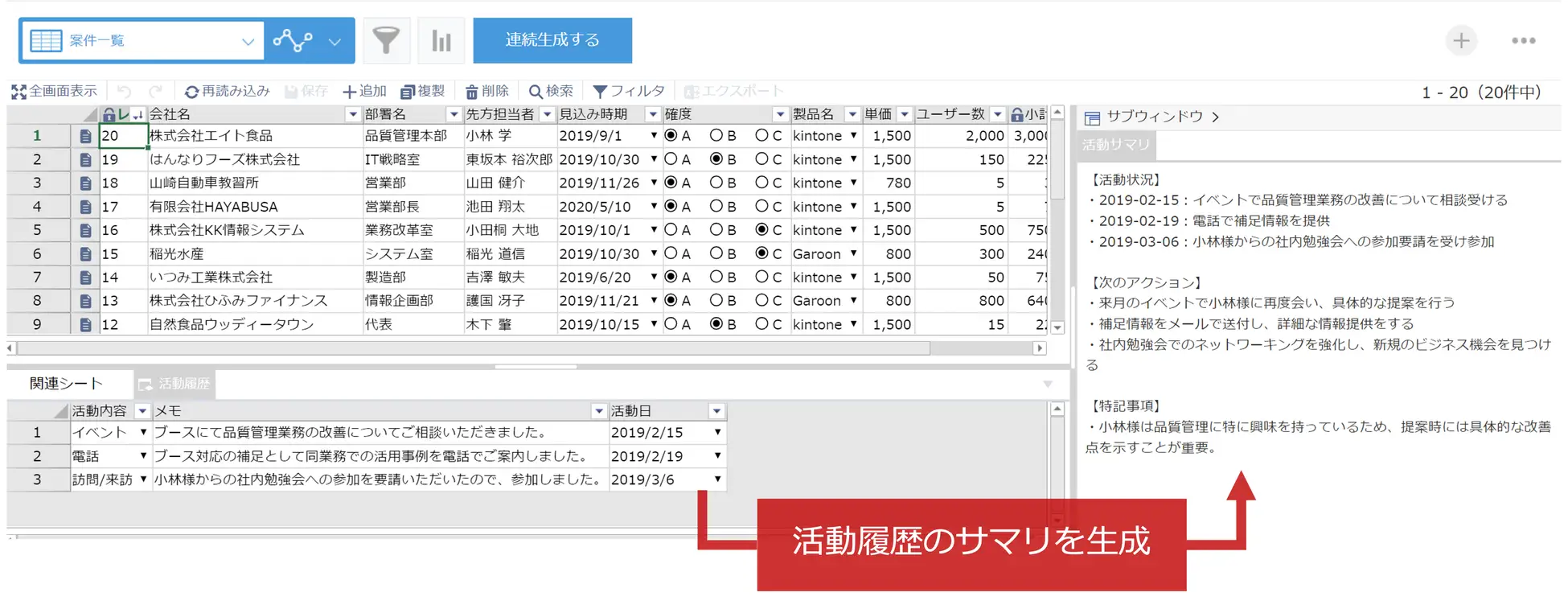1568x613 pixels.
Task: Select radio C for はんなりフーズ株式会社 row
Action: [x=761, y=159]
